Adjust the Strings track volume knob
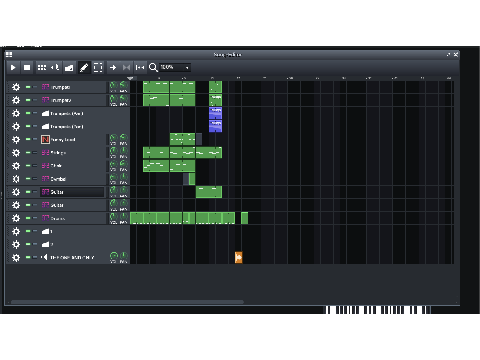 click(x=113, y=151)
